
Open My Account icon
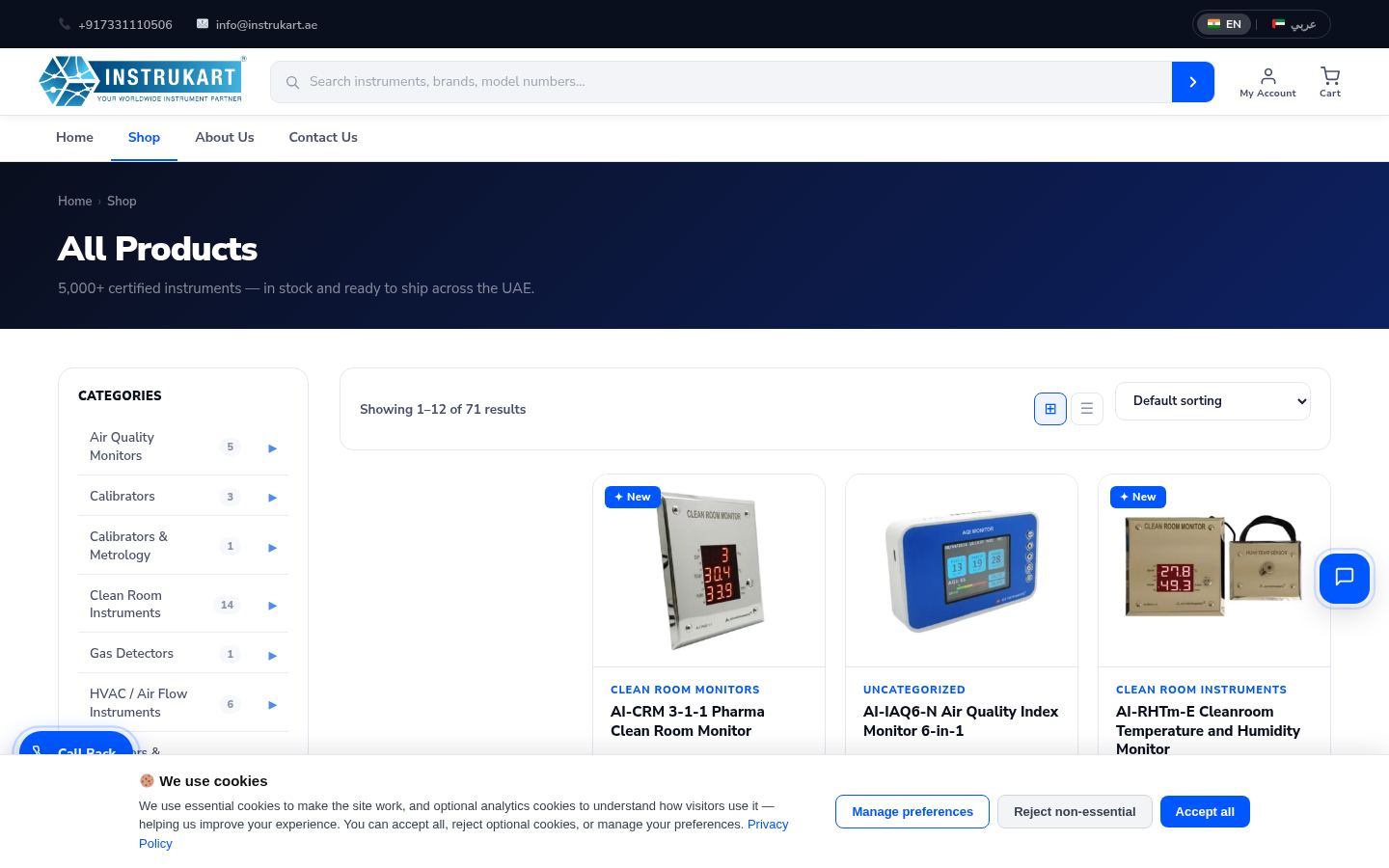click(1267, 82)
